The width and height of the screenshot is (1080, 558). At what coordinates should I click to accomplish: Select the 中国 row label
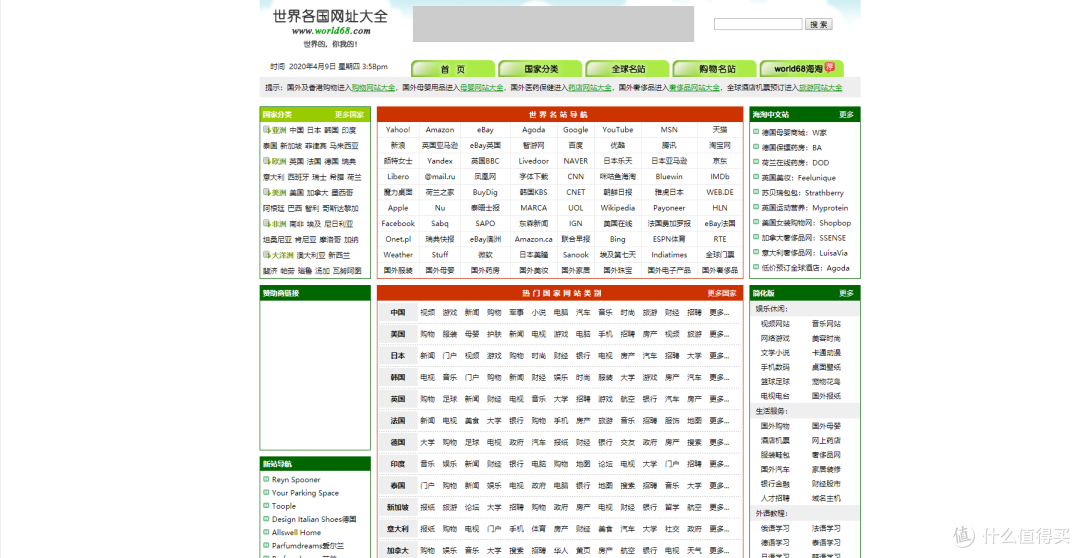coord(398,312)
